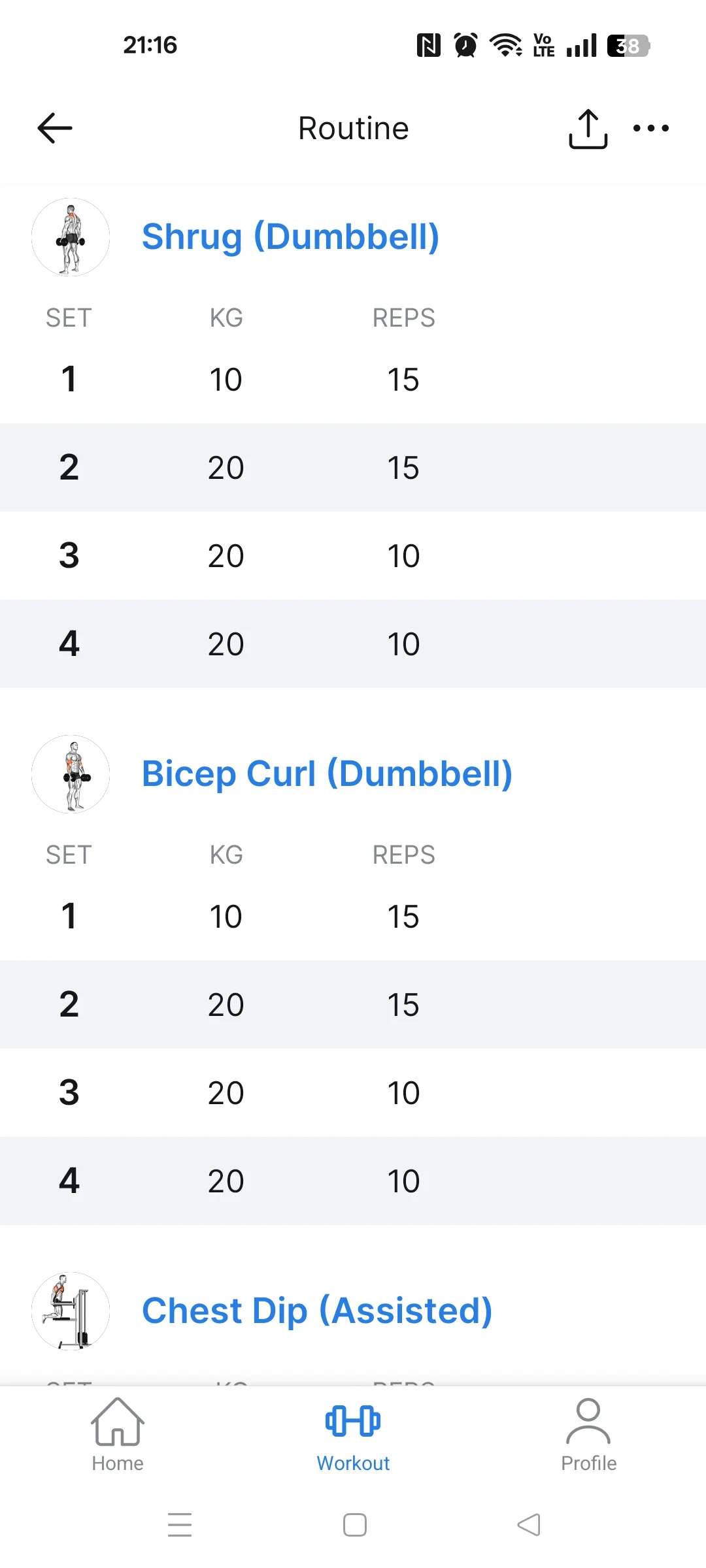Switch to the Profile tab
The height and width of the screenshot is (1568, 706).
(588, 1435)
